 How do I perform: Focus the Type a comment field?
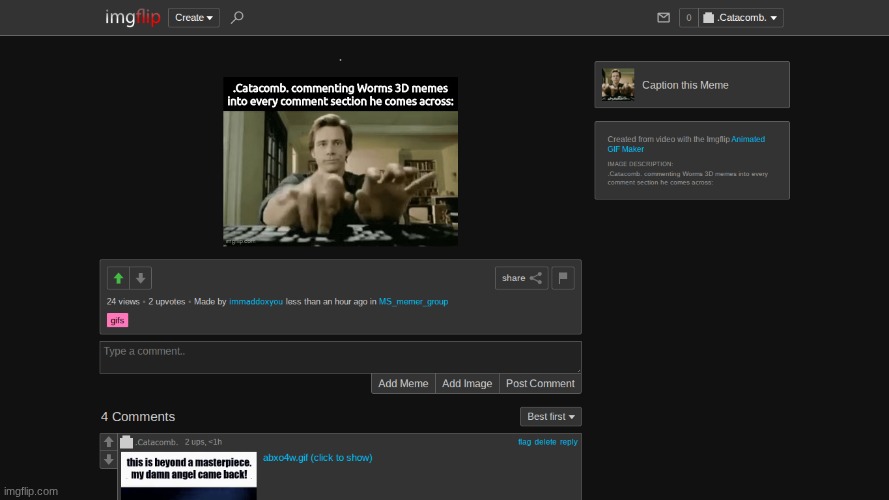pos(340,357)
